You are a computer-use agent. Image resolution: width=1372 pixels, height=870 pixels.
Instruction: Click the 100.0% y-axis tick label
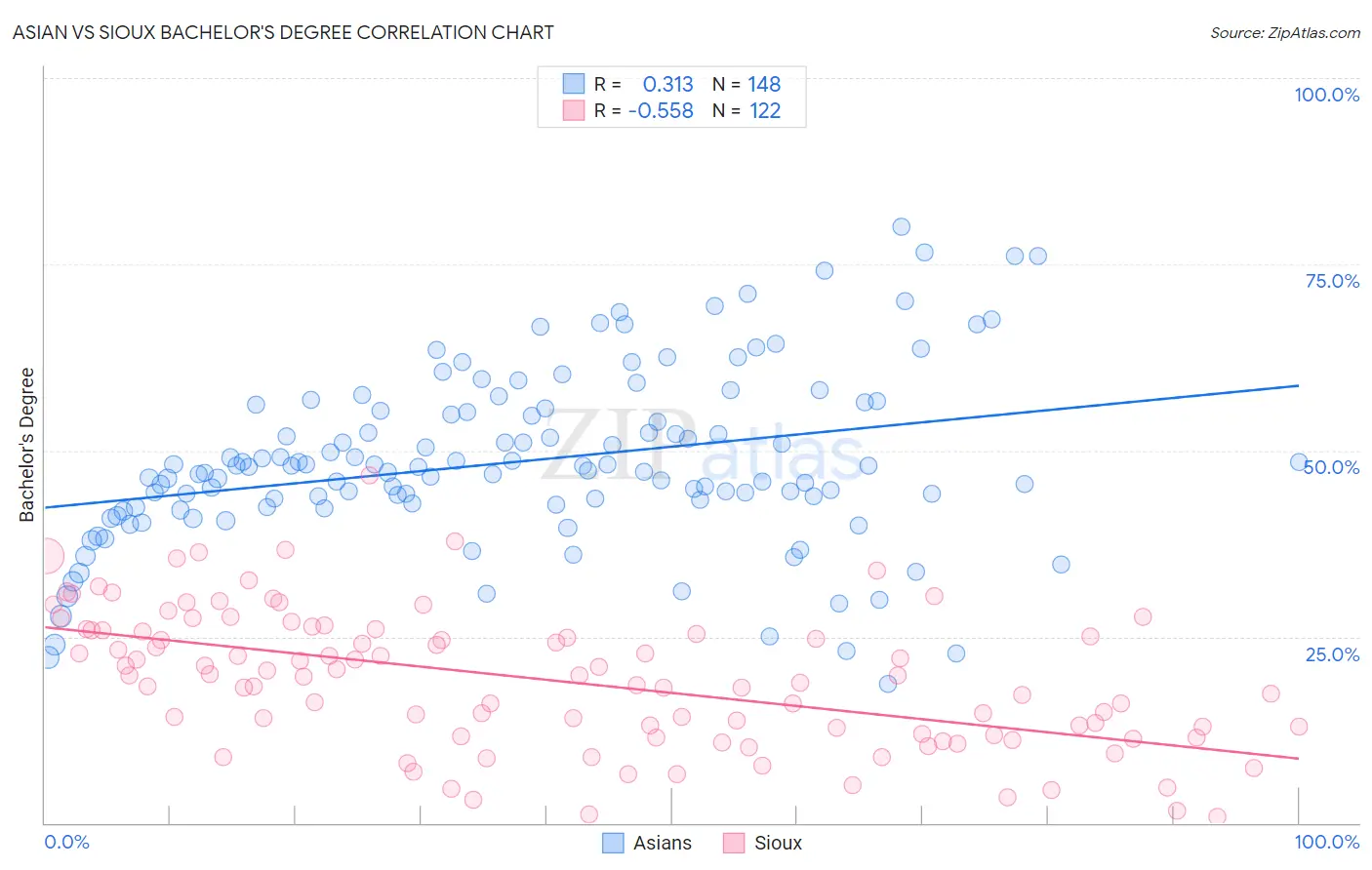(1326, 95)
